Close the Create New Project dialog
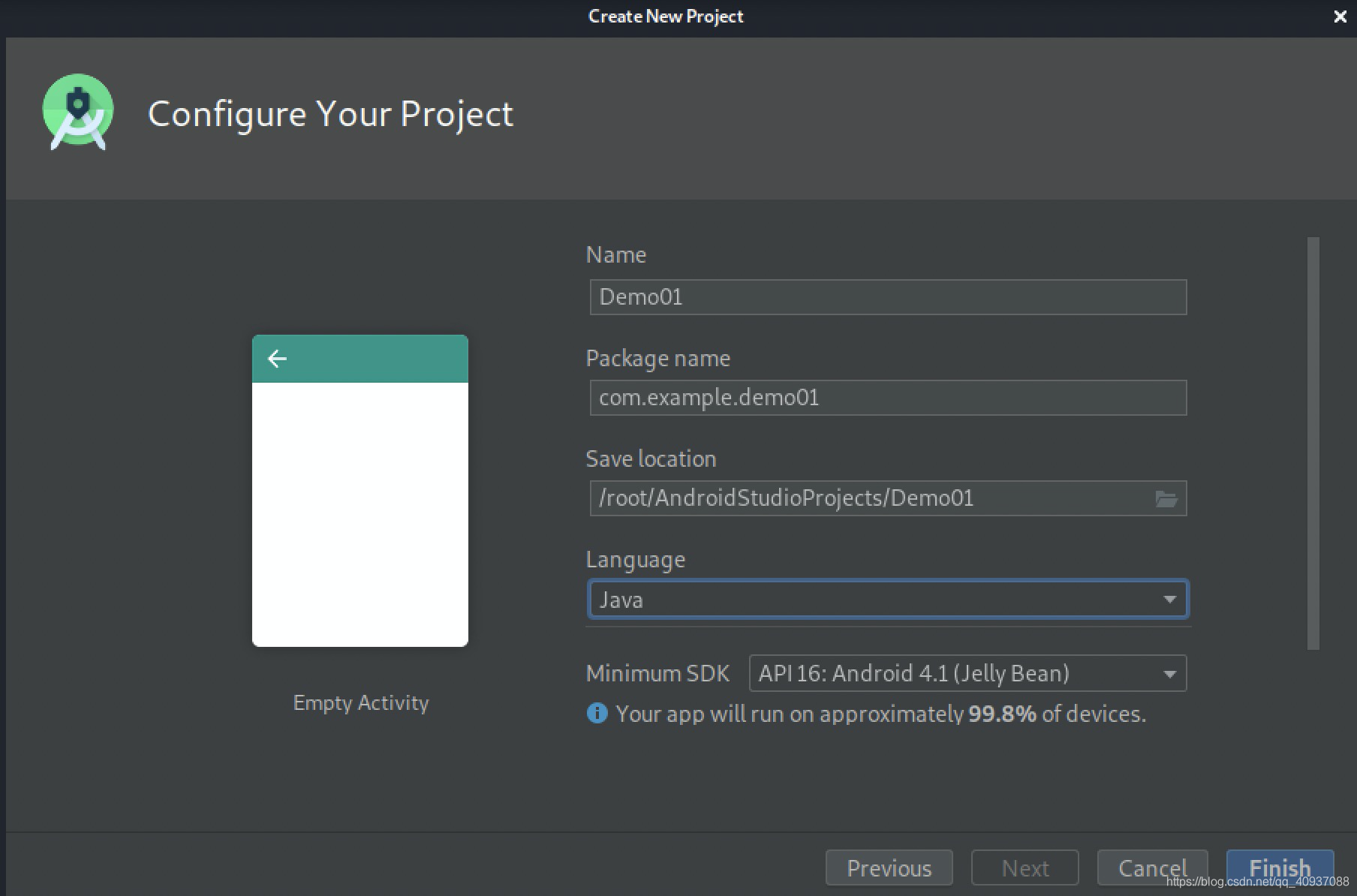The height and width of the screenshot is (896, 1357). coord(1340,17)
